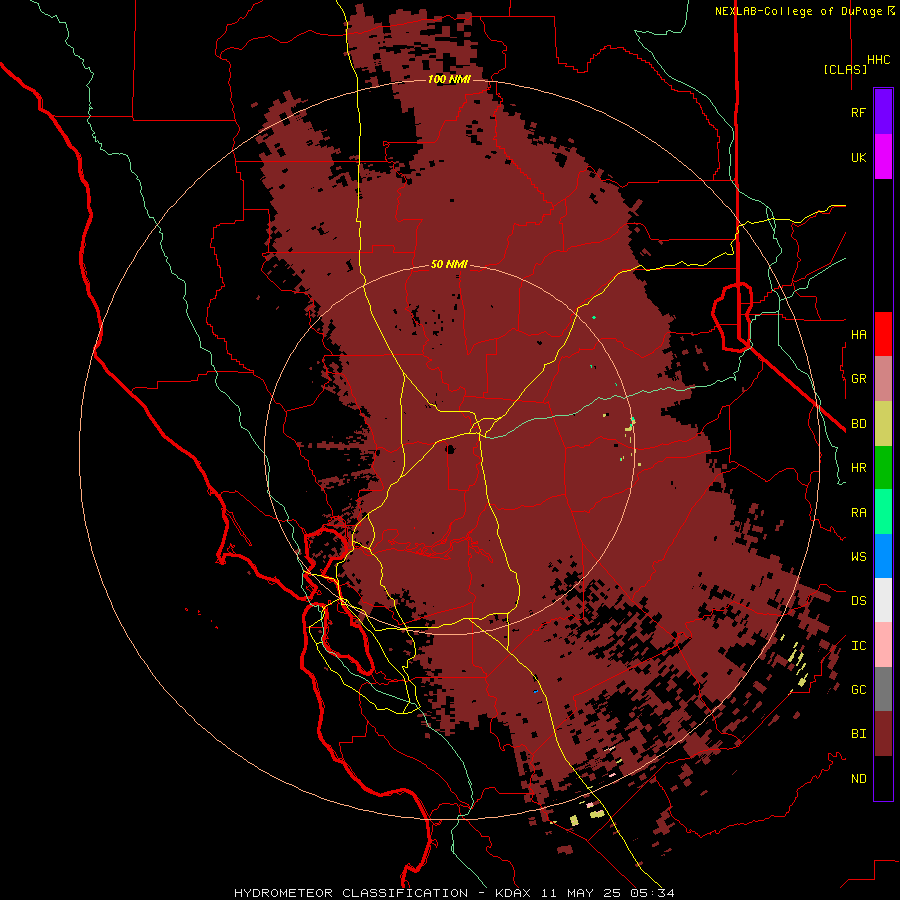Click the ND black legend swatch
Screen dimensions: 900x900
[883, 778]
